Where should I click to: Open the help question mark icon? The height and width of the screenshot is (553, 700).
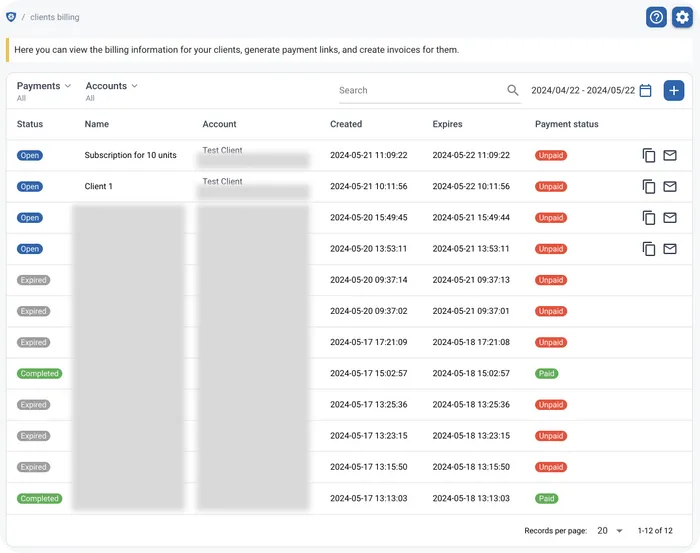click(656, 17)
